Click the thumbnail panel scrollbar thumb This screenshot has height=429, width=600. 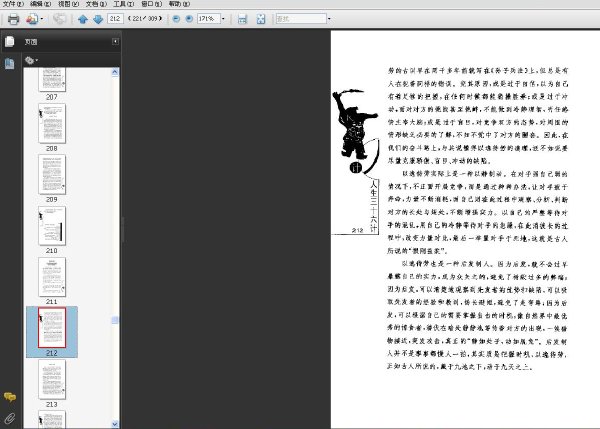point(115,320)
